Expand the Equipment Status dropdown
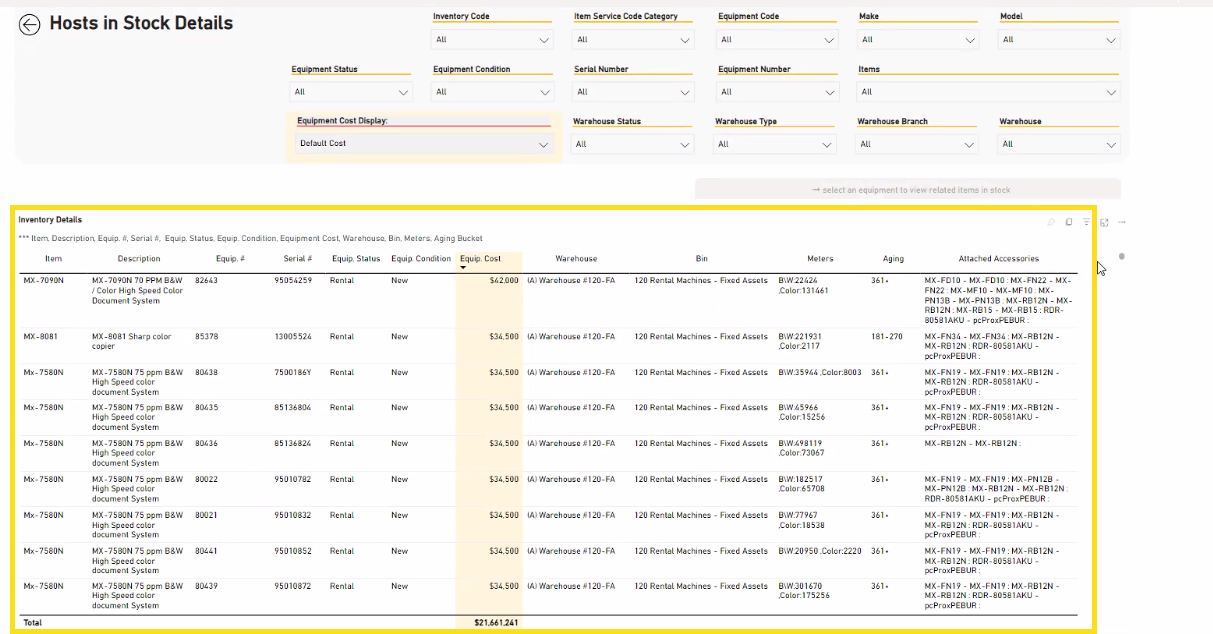 point(351,92)
